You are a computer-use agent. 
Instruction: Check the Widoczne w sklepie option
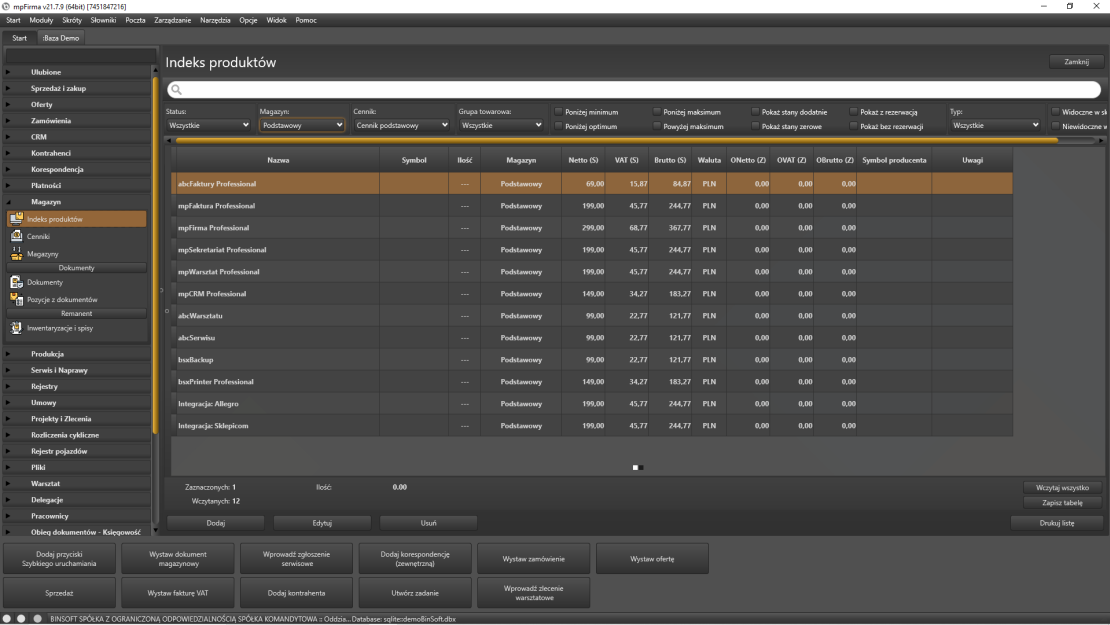[1055, 112]
